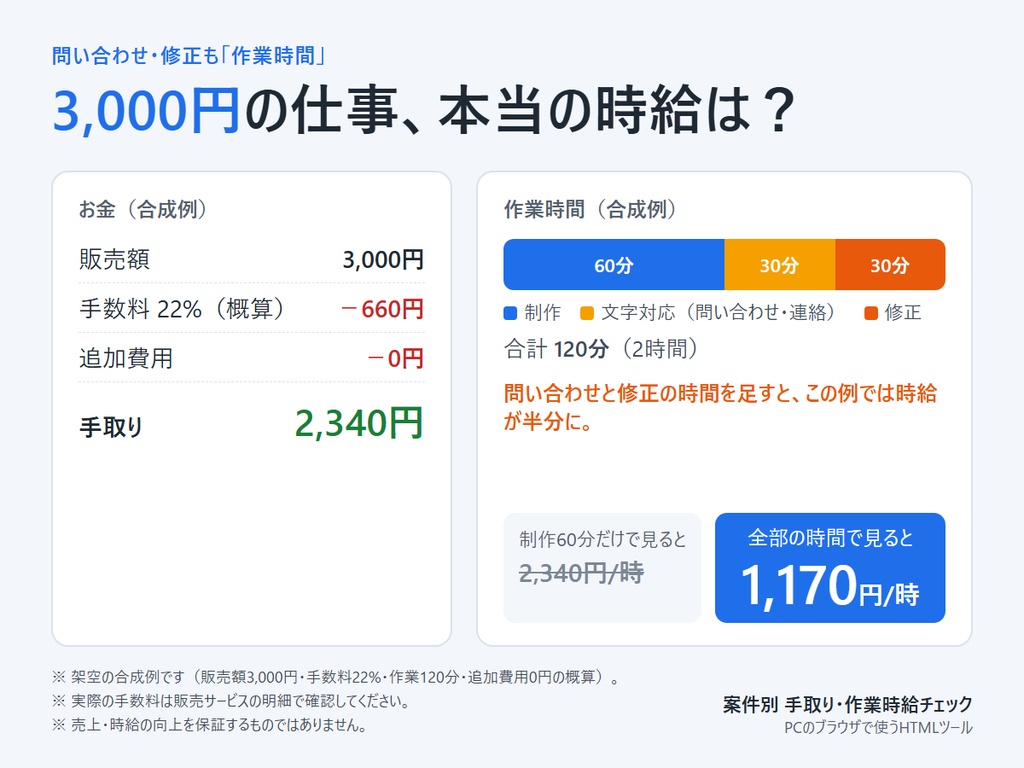Click the －0円 additional cost value
1024x768 pixels.
pyautogui.click(x=395, y=359)
